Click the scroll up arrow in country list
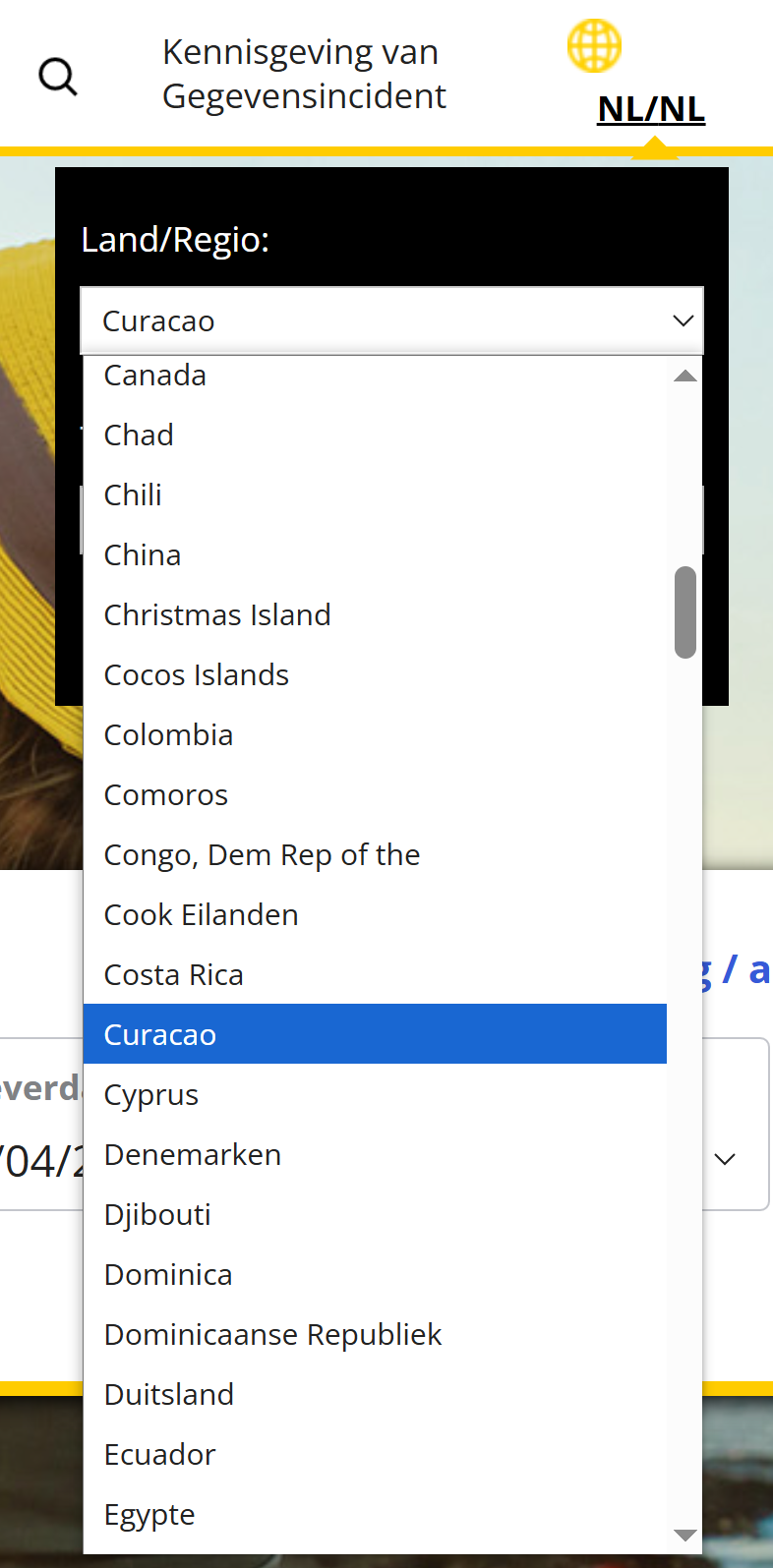This screenshot has height=1568, width=773. pos(685,376)
